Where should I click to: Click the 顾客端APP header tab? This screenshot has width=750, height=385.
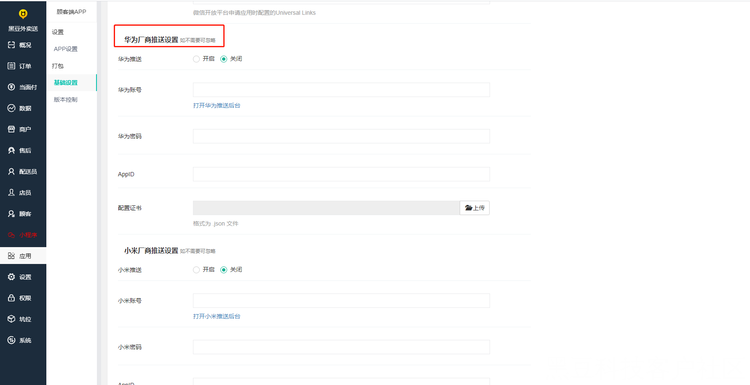click(x=71, y=11)
